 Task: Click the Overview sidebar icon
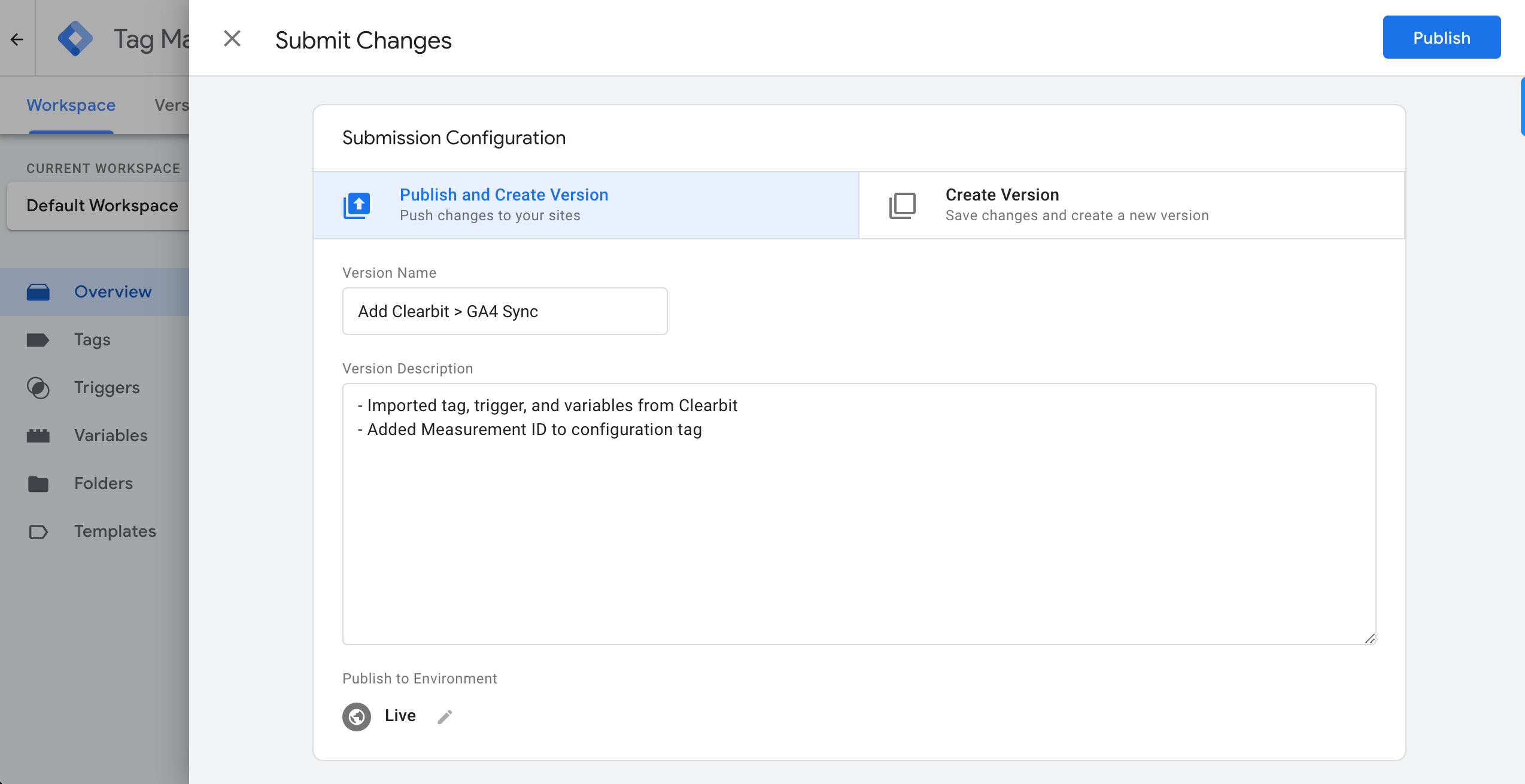click(38, 292)
